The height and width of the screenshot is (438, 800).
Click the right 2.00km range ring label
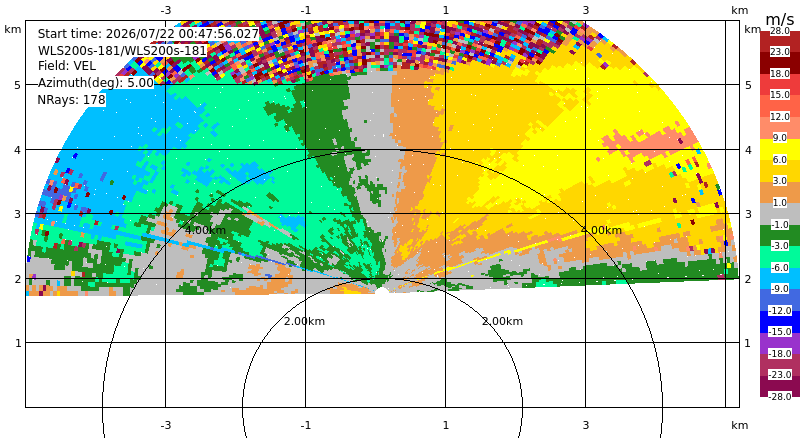coord(503,321)
